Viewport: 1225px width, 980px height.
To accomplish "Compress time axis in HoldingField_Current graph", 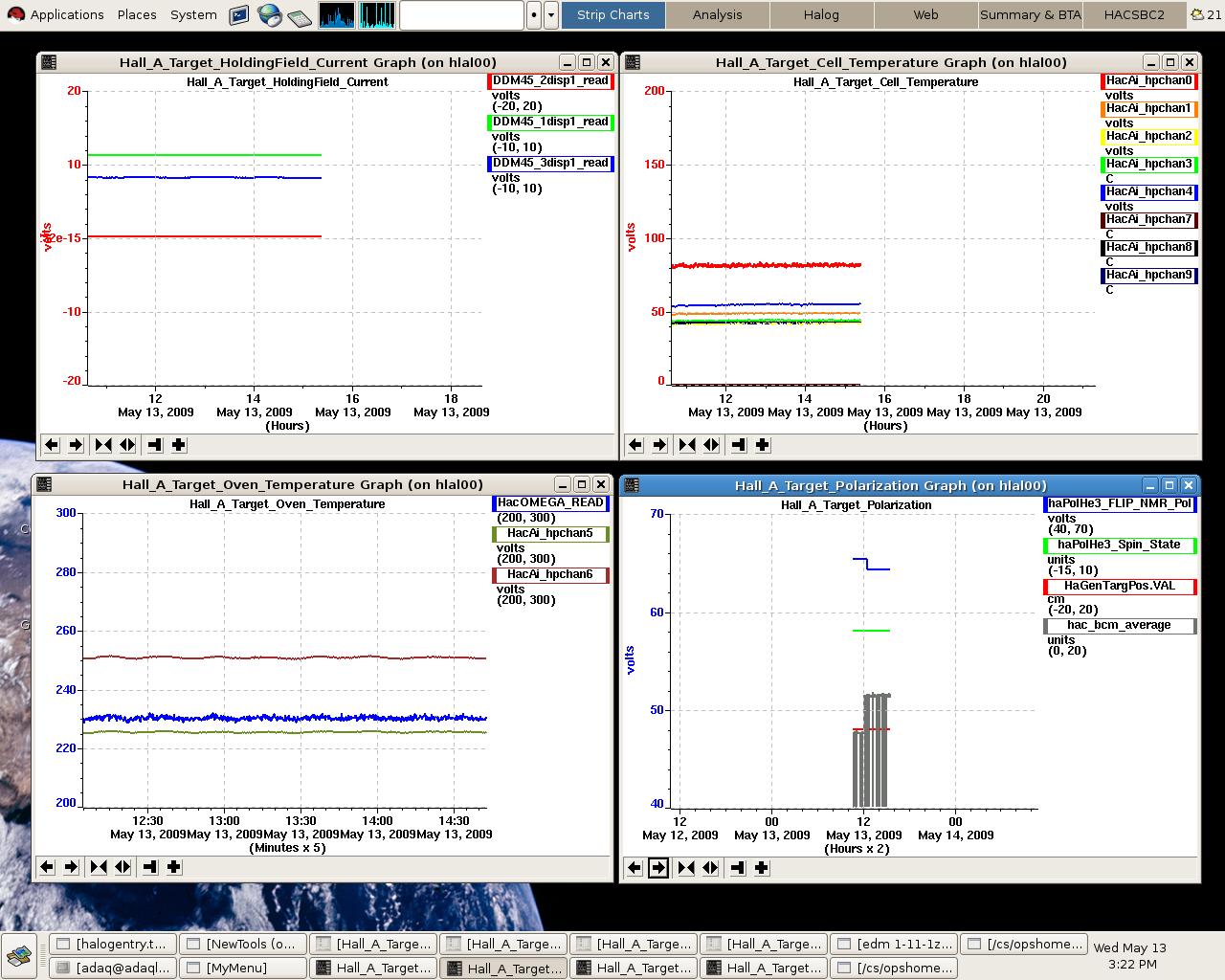I will click(x=103, y=445).
